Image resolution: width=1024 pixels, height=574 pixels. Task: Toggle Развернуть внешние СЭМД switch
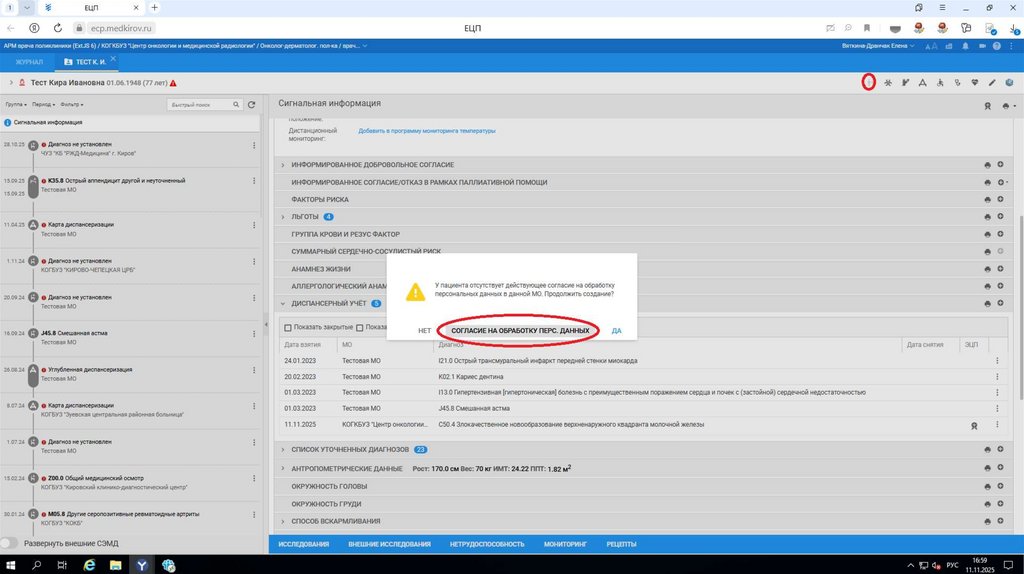click(8, 543)
